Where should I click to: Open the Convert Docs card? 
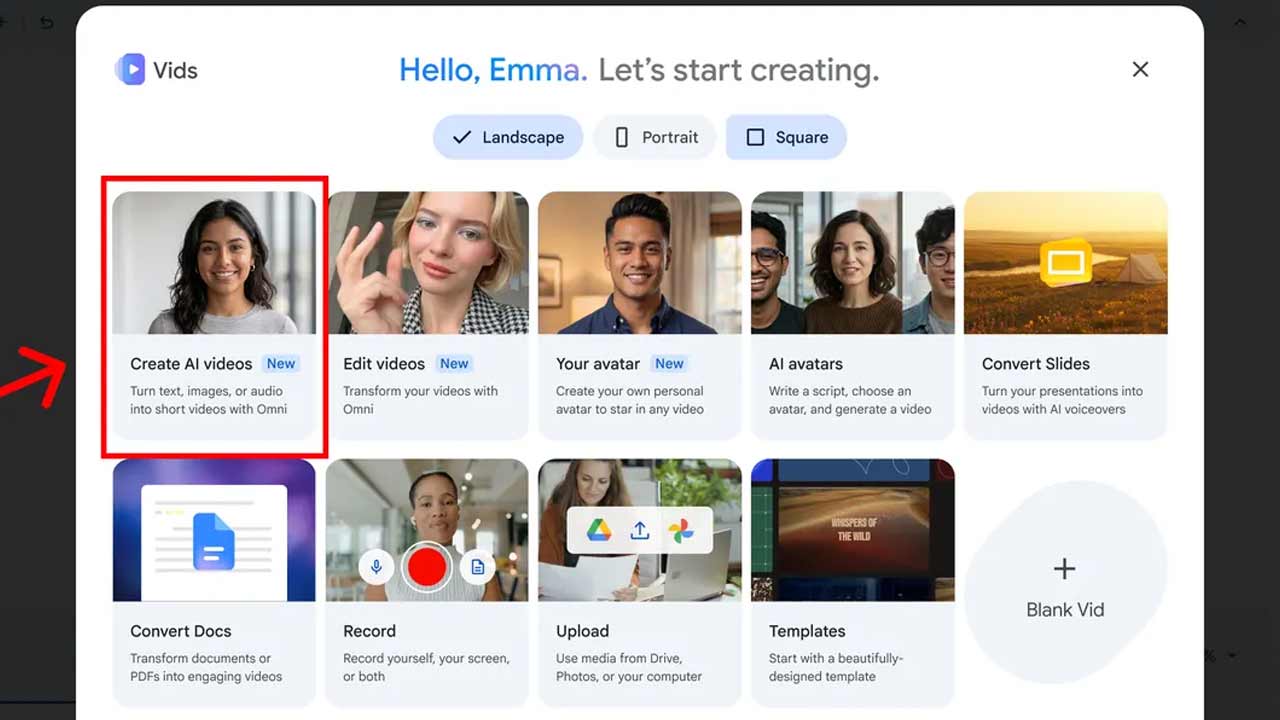coord(214,583)
